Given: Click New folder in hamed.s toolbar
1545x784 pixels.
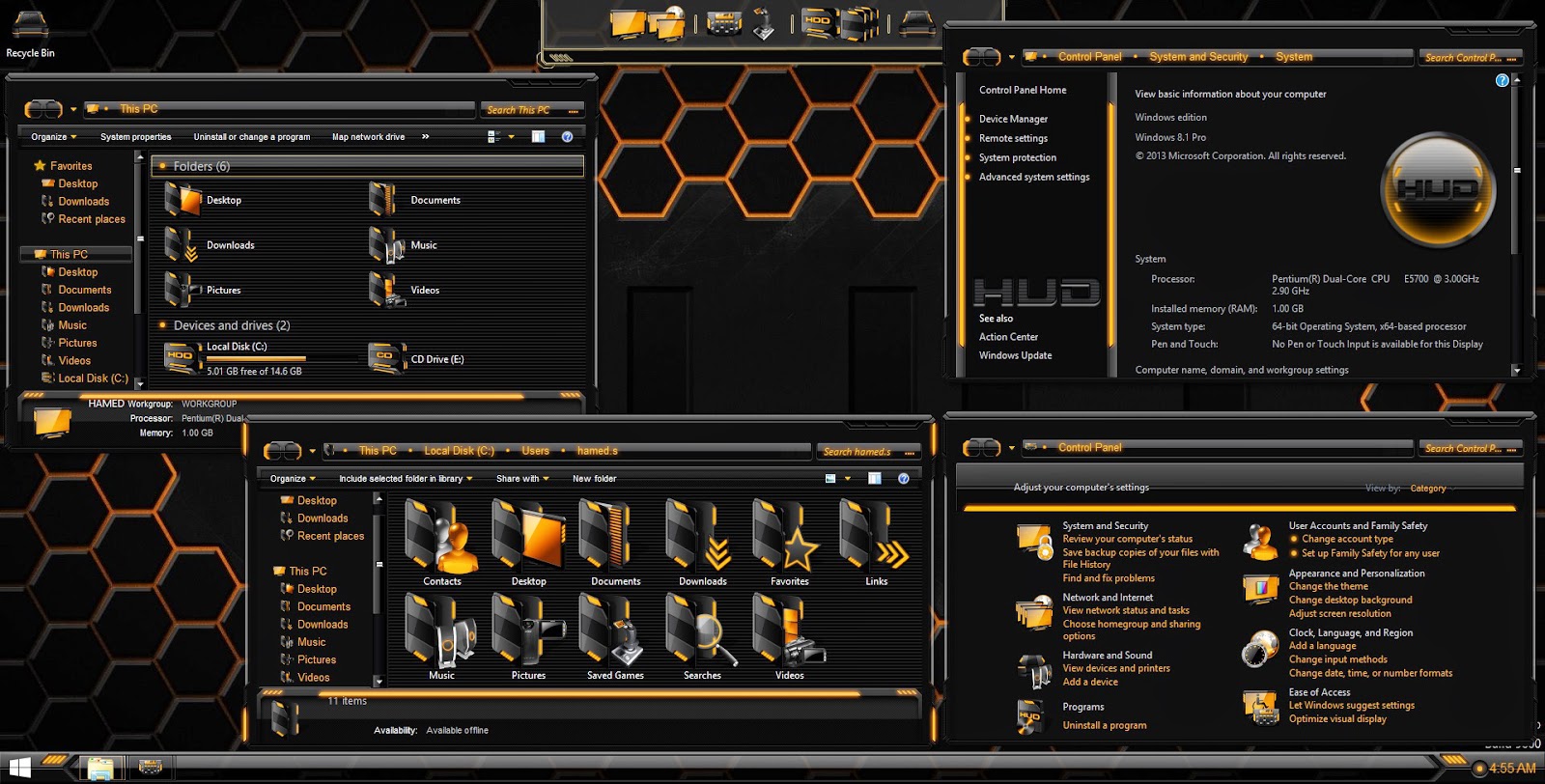Looking at the screenshot, I should click(x=594, y=479).
